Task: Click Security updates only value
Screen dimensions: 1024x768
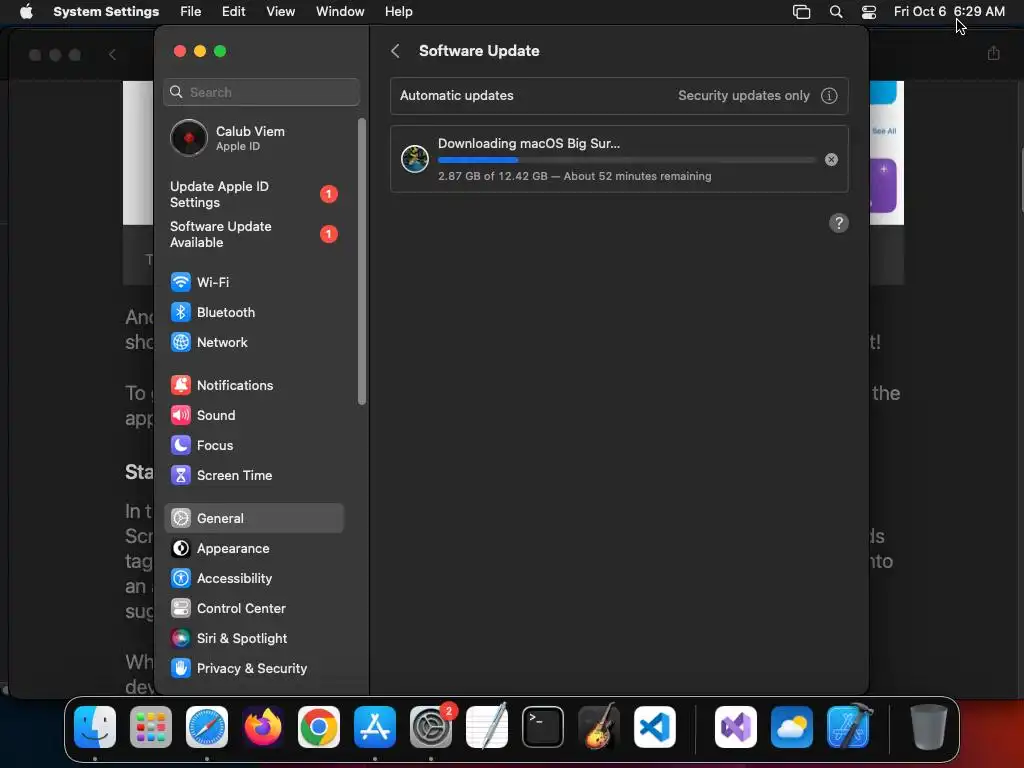Action: pyautogui.click(x=744, y=96)
